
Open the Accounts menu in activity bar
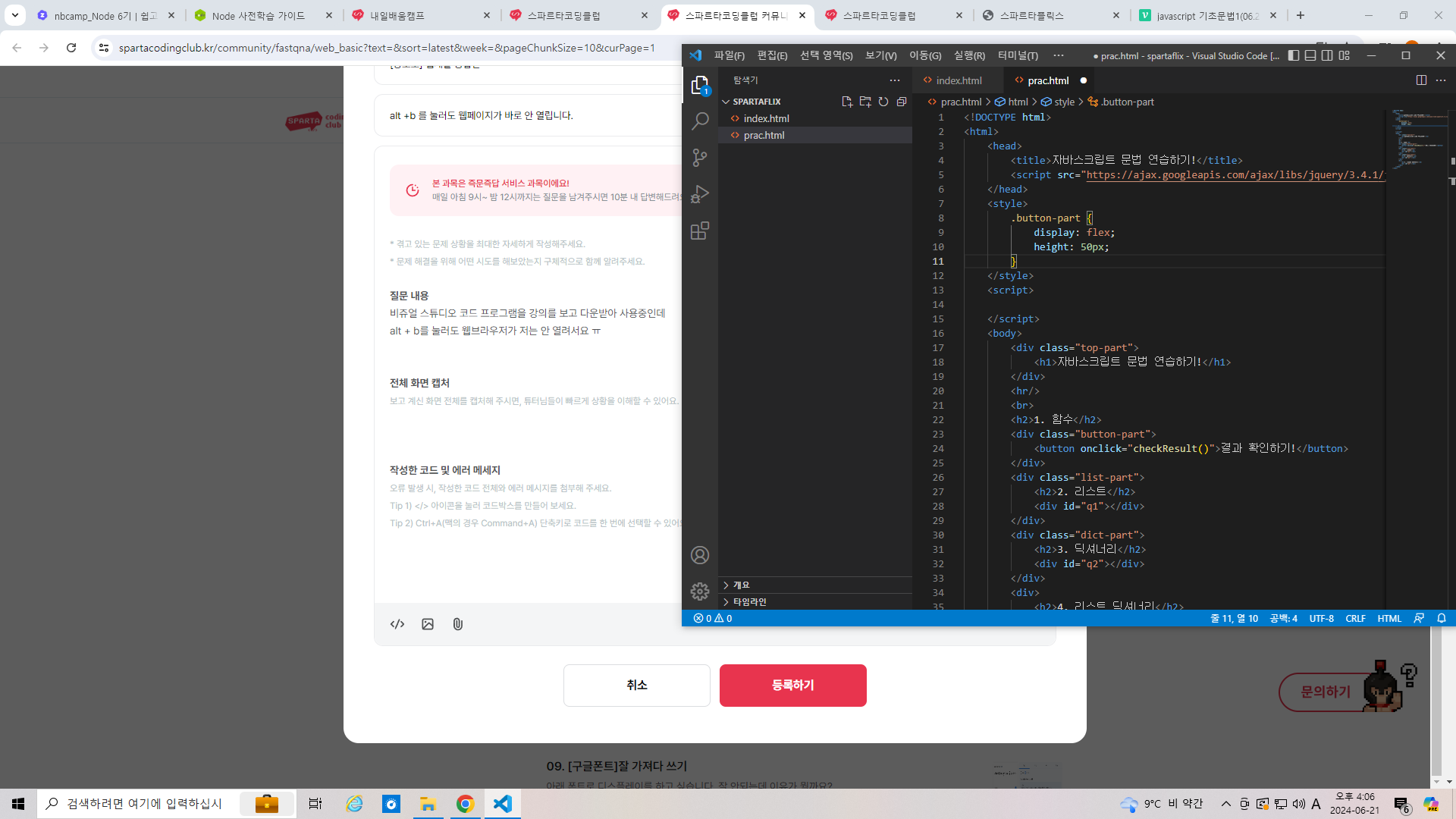(700, 555)
